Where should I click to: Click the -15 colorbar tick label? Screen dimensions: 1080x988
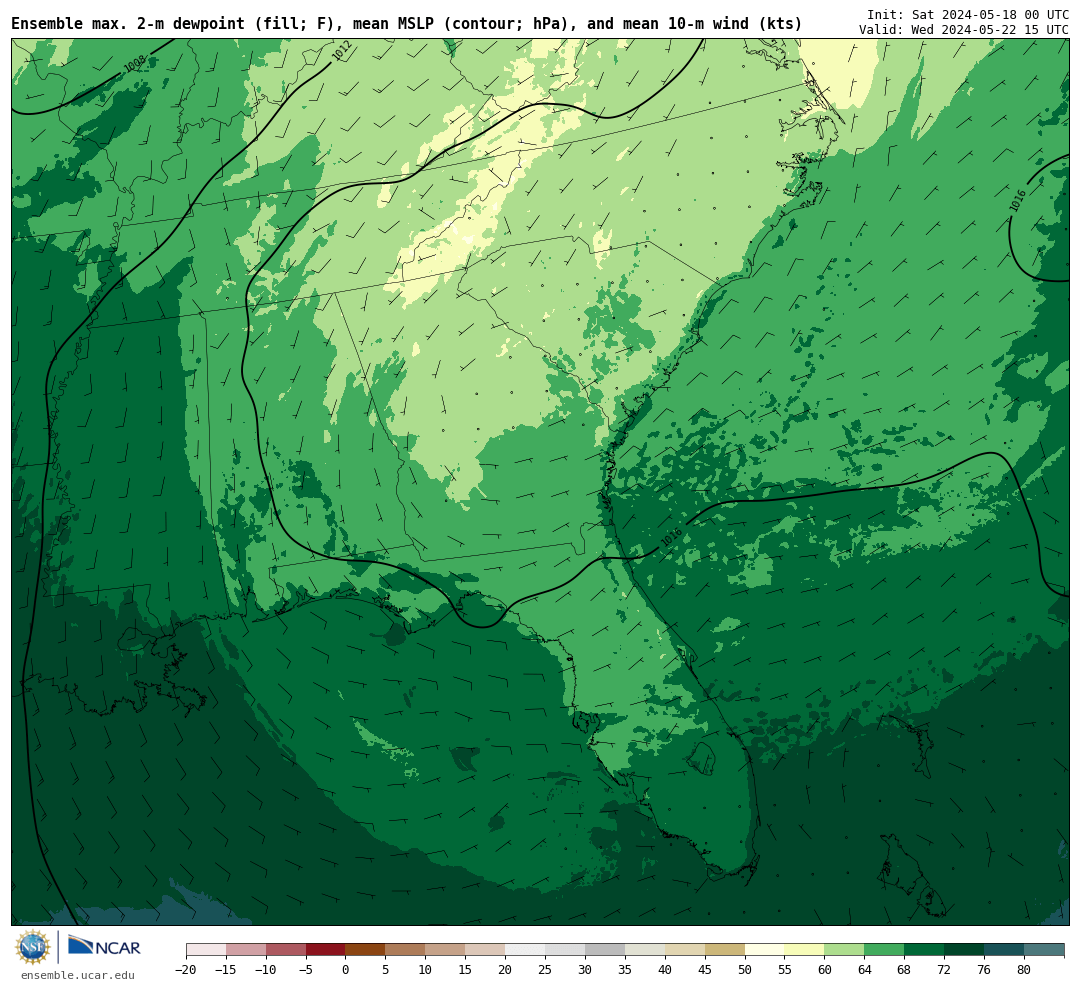pyautogui.click(x=226, y=970)
